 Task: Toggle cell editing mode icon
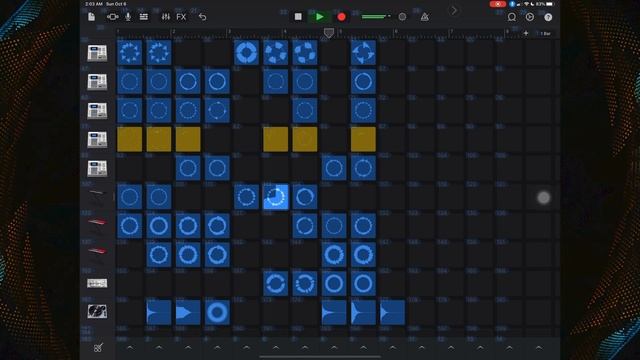click(98, 348)
